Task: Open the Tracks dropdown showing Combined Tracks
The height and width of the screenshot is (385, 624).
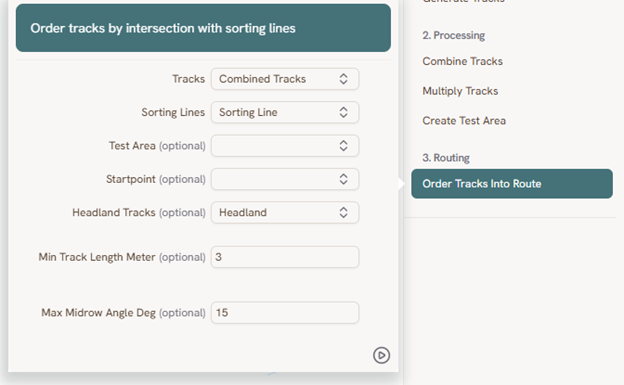Action: 285,79
